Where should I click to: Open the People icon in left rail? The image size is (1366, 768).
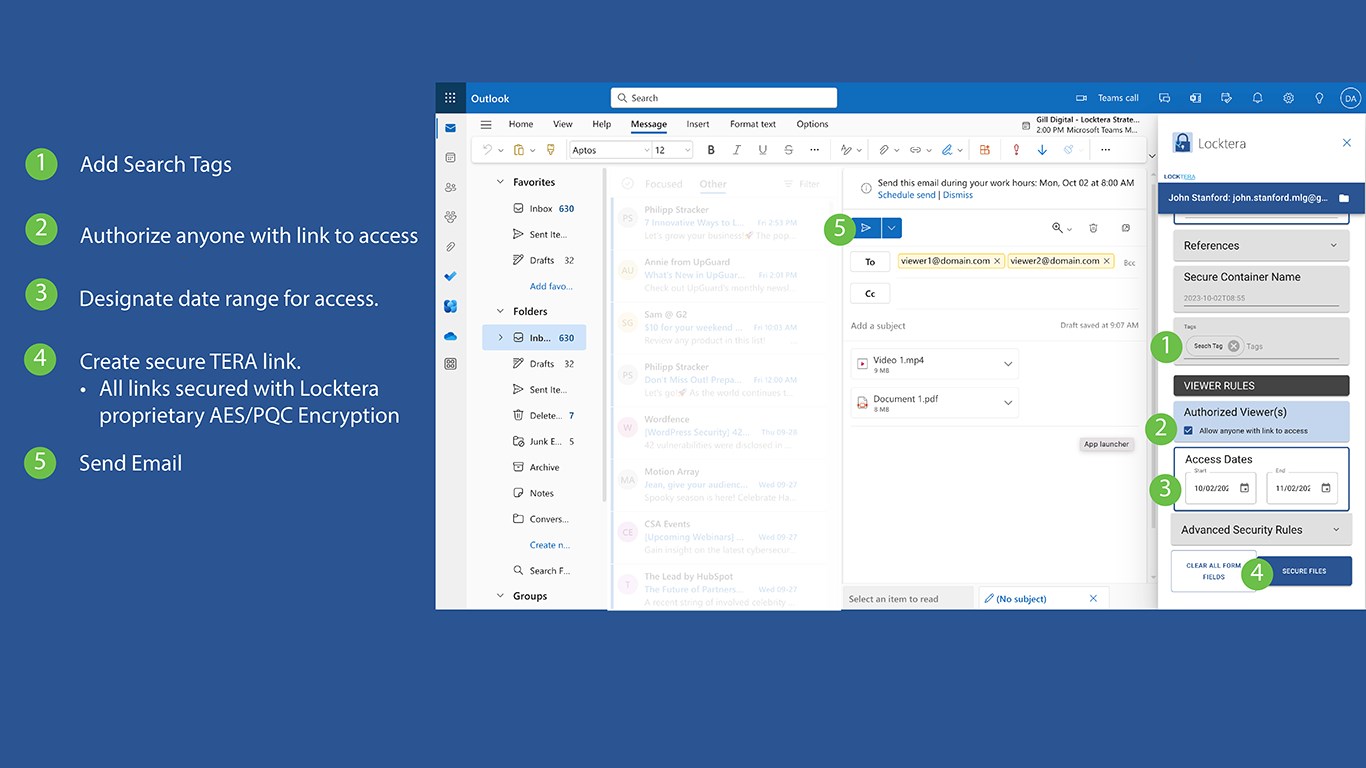pos(451,187)
